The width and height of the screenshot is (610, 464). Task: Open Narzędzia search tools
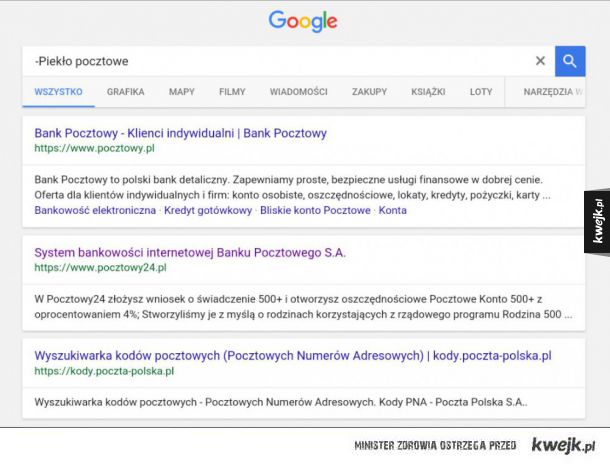(552, 92)
